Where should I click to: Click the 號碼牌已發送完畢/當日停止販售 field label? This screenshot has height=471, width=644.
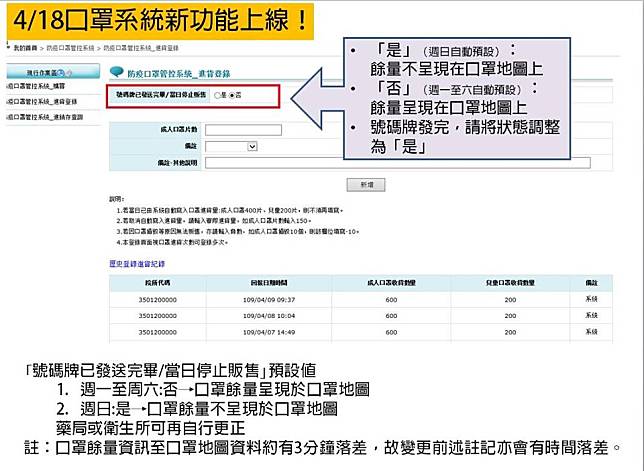[x=161, y=95]
